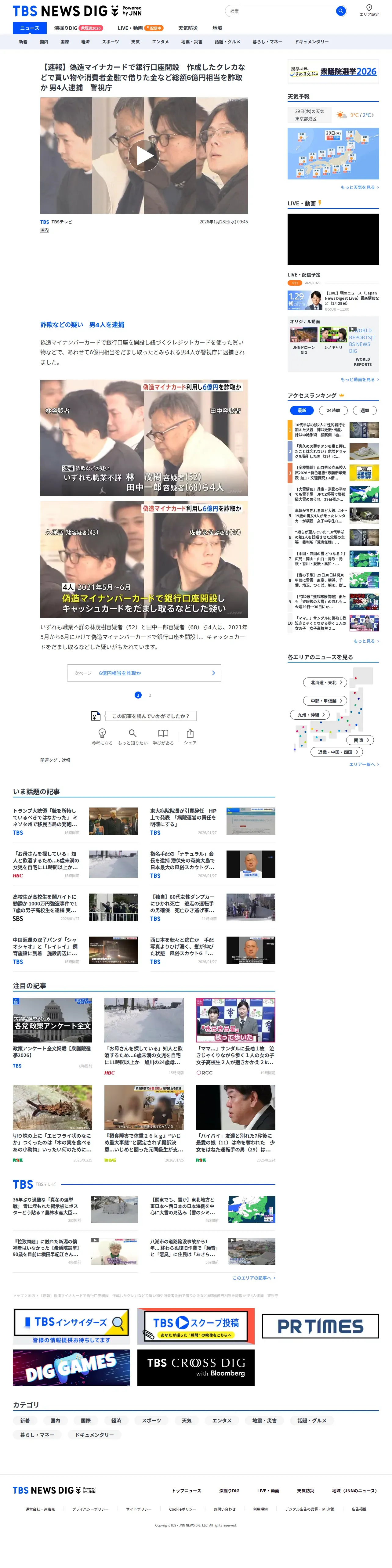Click the シェア share icon
The height and width of the screenshot is (1568, 392).
point(190,733)
